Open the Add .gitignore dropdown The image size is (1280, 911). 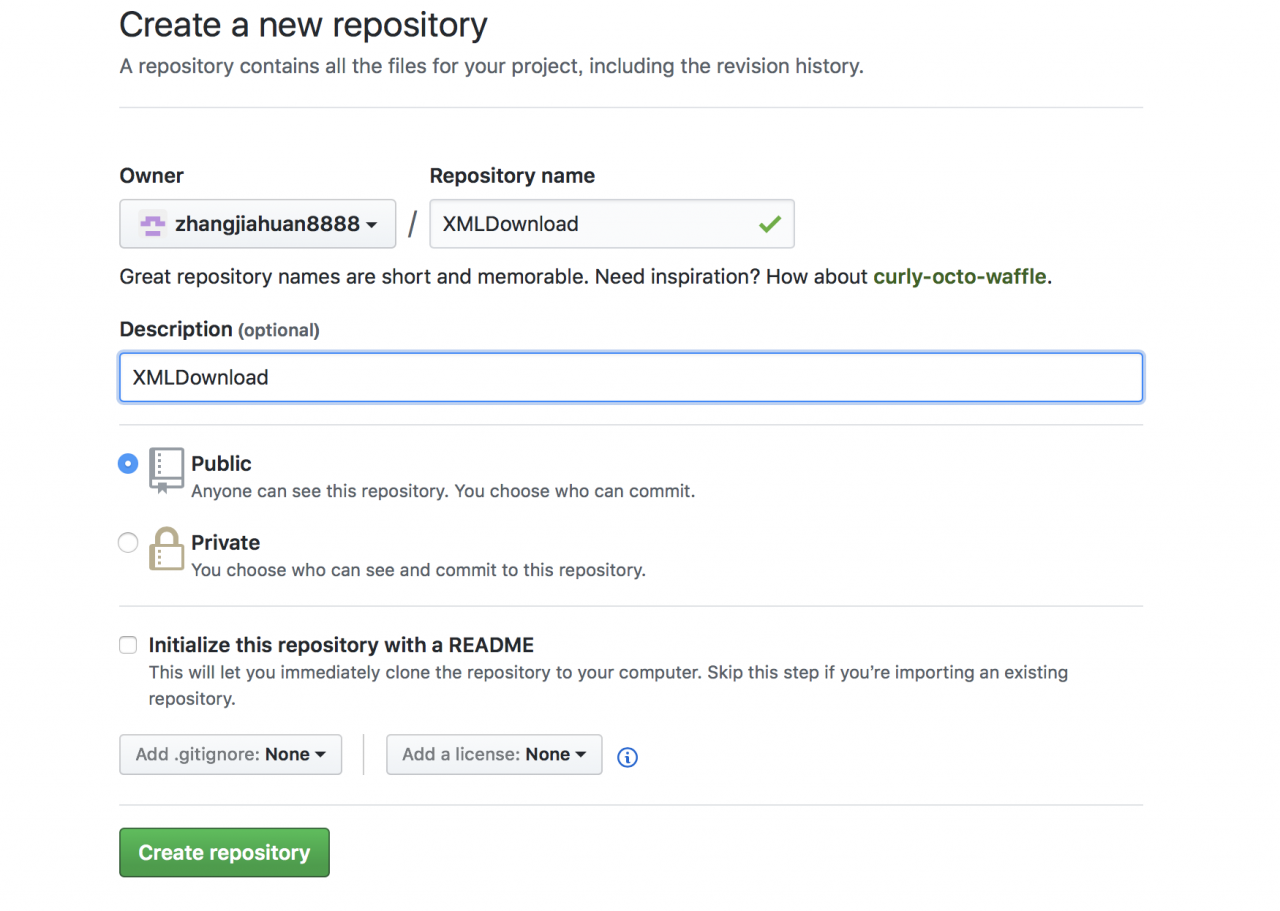(231, 755)
